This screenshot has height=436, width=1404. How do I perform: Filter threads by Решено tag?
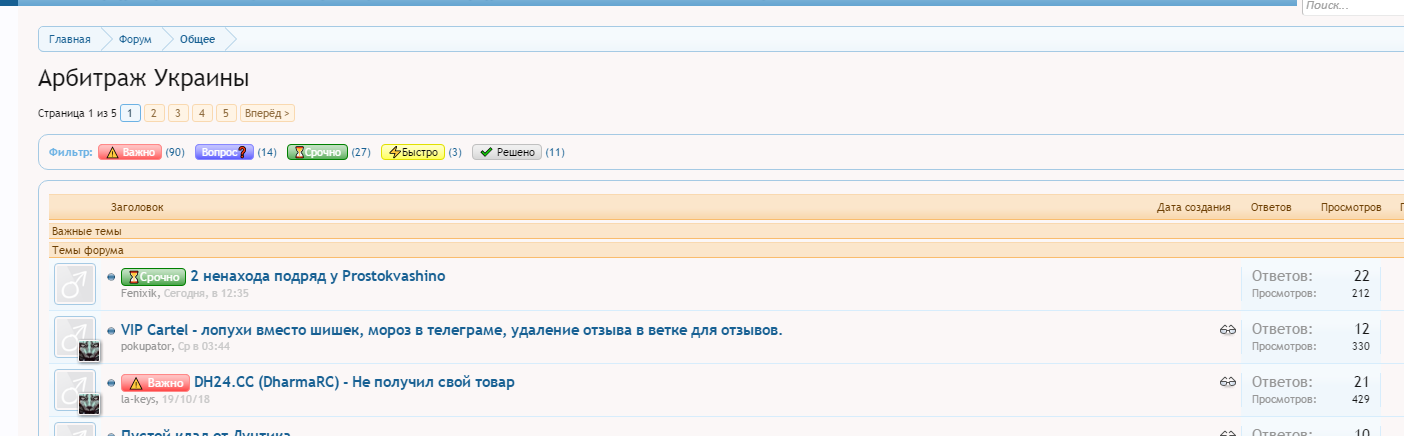[x=506, y=152]
